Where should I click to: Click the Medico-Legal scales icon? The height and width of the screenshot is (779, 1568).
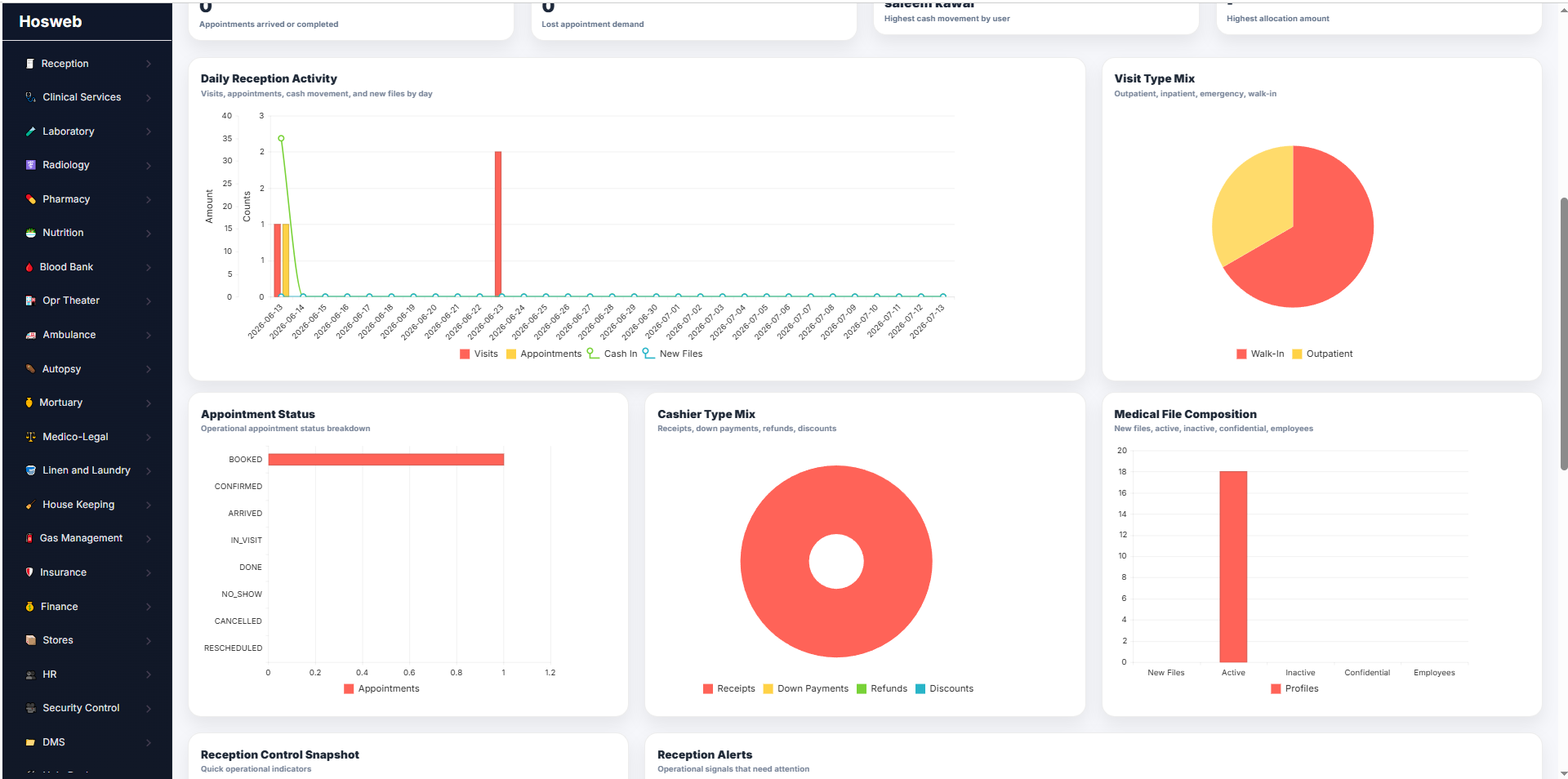tap(30, 437)
